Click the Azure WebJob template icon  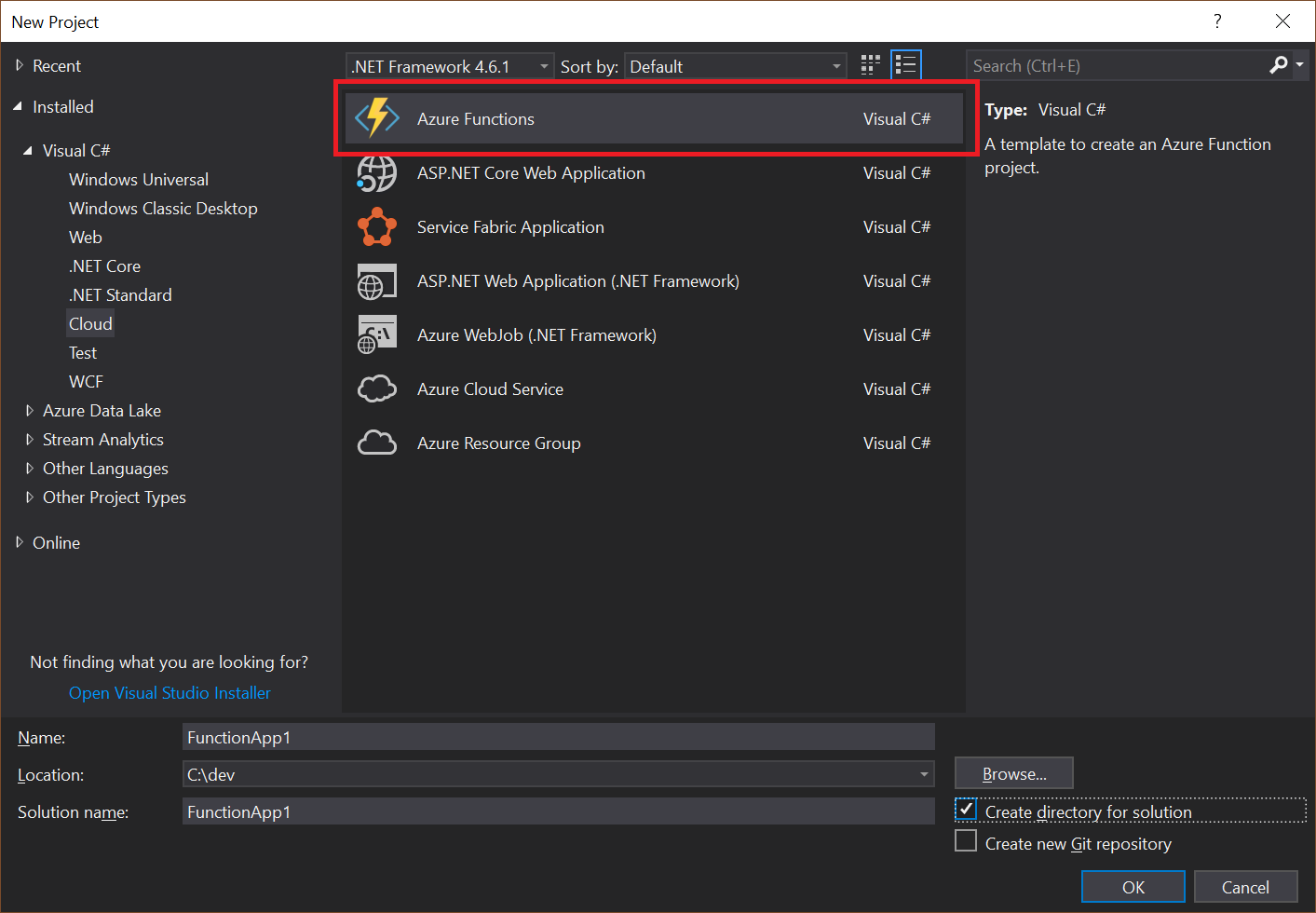click(377, 335)
